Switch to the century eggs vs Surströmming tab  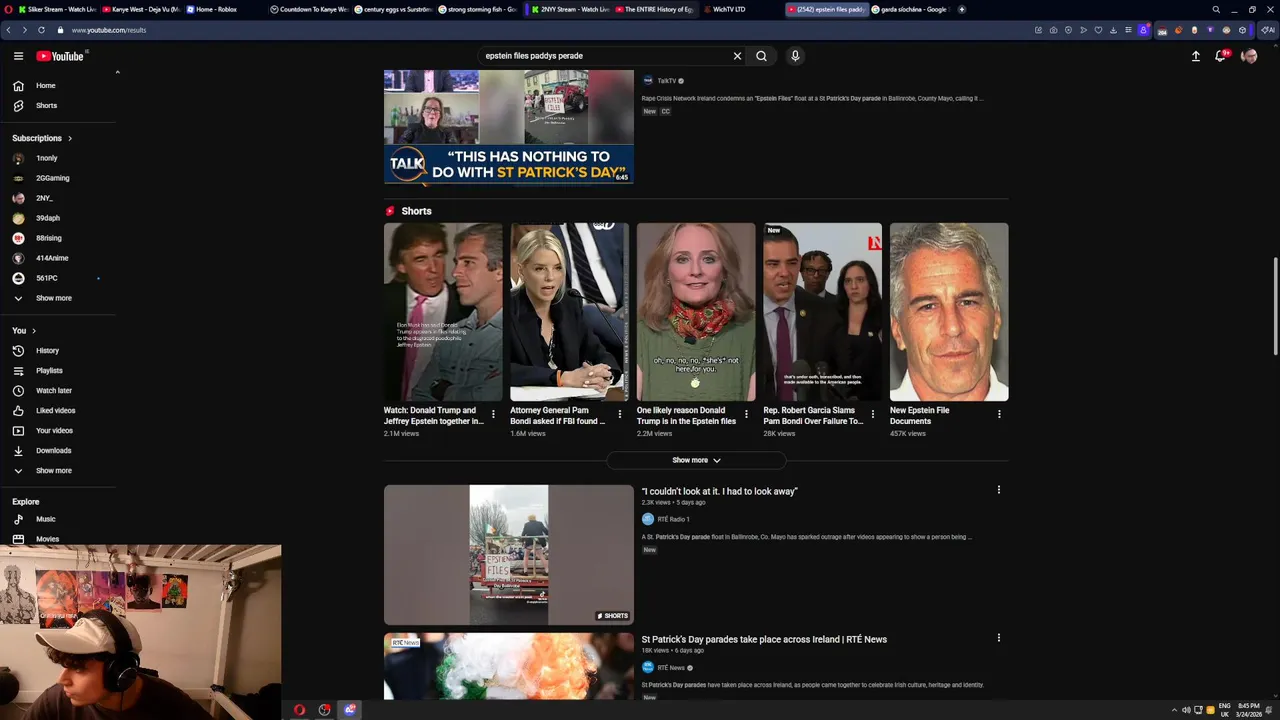(x=392, y=9)
